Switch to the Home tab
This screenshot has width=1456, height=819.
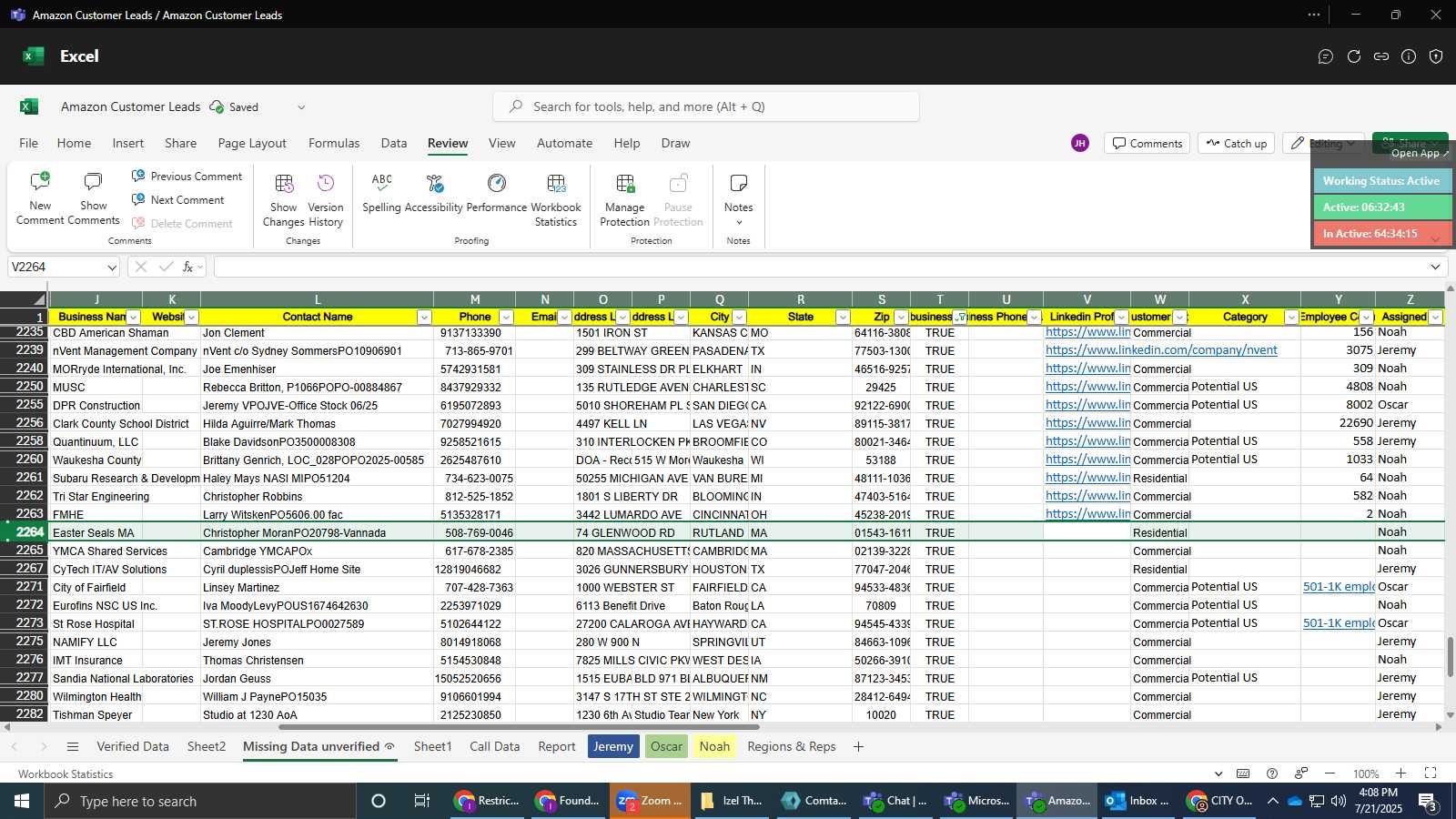tap(74, 143)
